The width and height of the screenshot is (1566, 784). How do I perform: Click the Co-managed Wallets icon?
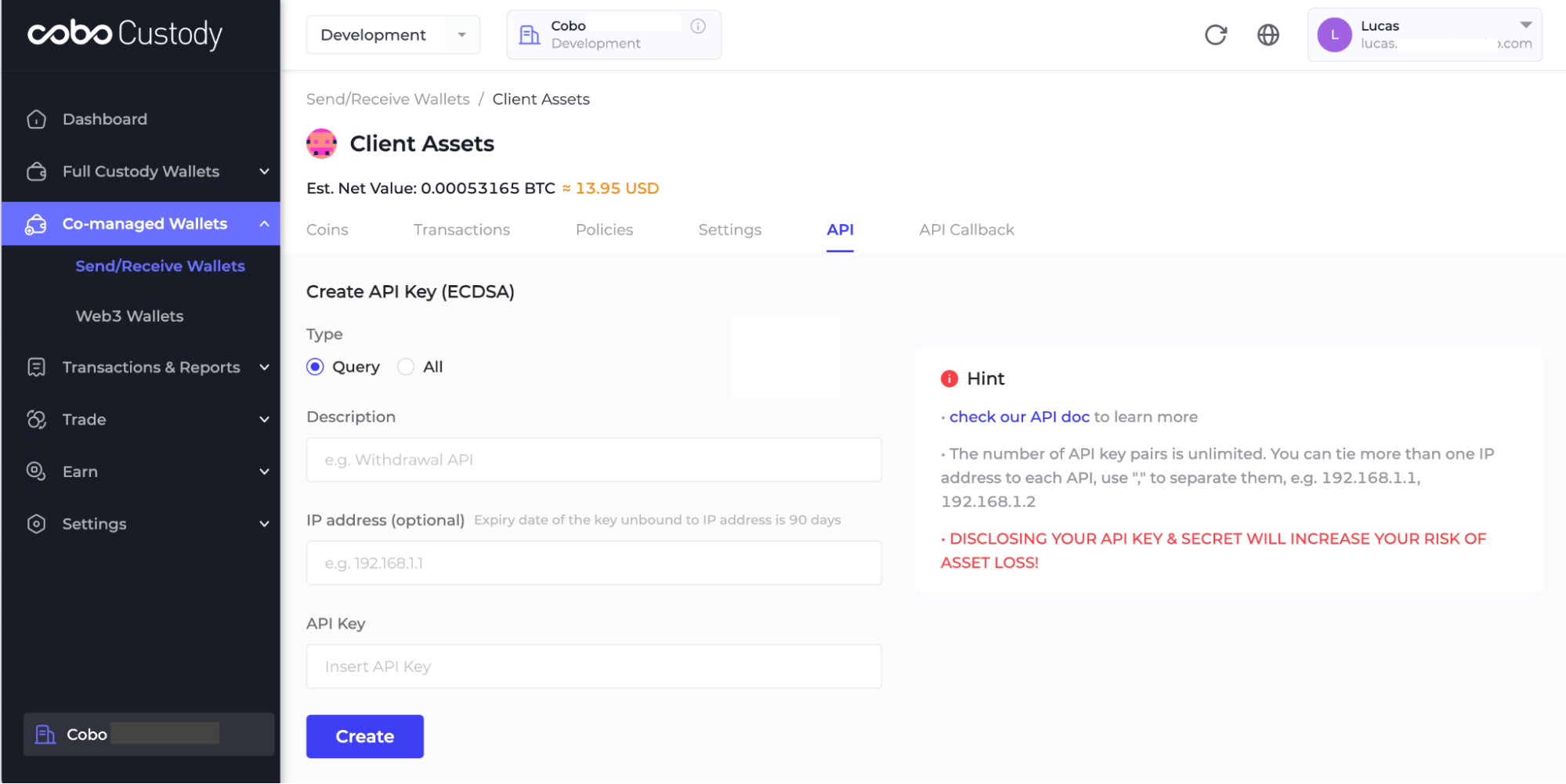(37, 224)
